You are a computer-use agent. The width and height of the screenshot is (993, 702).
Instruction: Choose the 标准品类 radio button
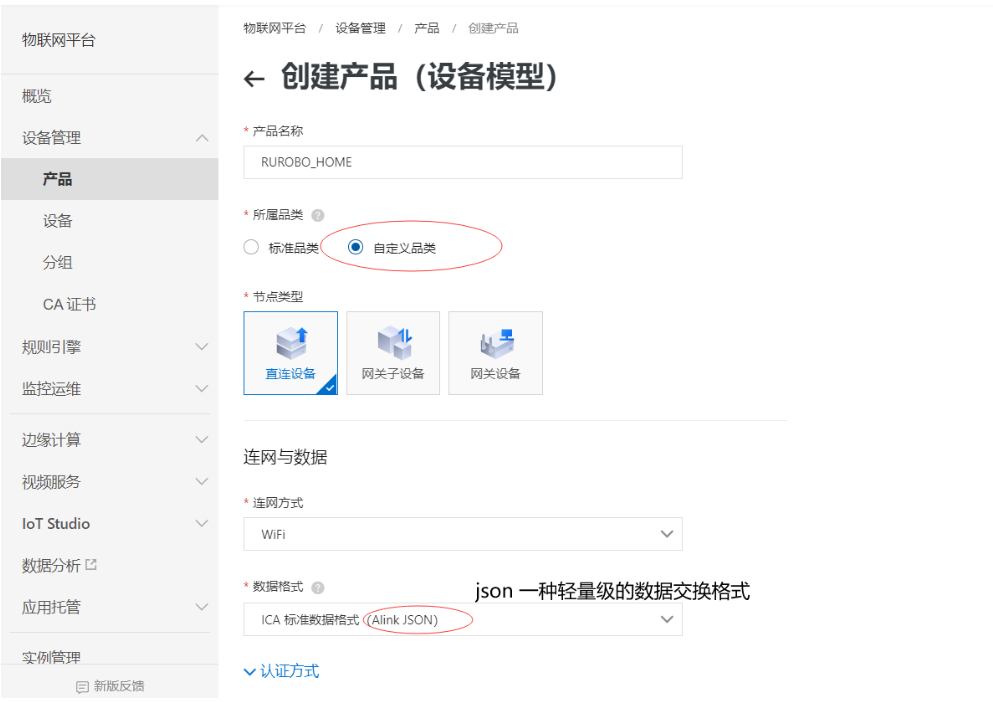tap(251, 247)
